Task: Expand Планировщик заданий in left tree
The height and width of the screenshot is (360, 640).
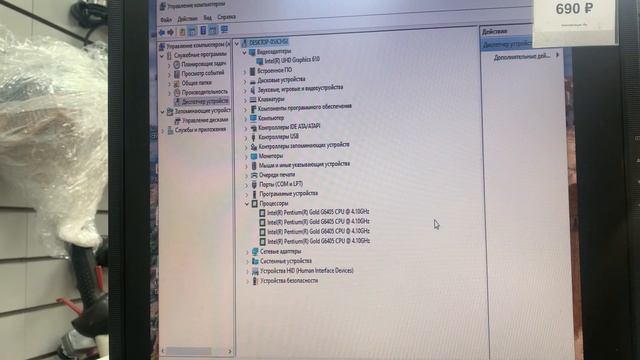Action: pyautogui.click(x=169, y=65)
